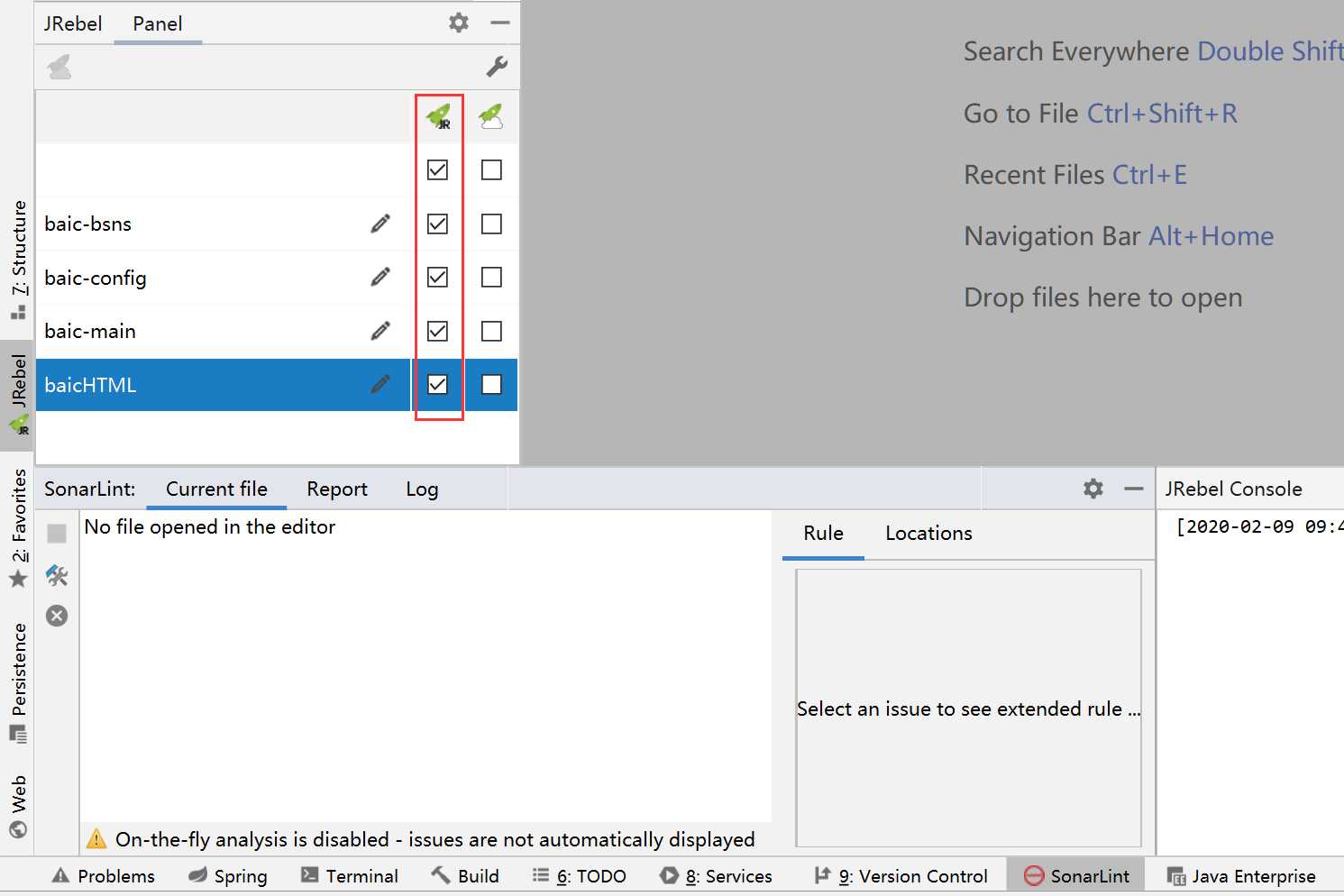Open Web side tool window
The height and width of the screenshot is (896, 1344).
point(18,805)
